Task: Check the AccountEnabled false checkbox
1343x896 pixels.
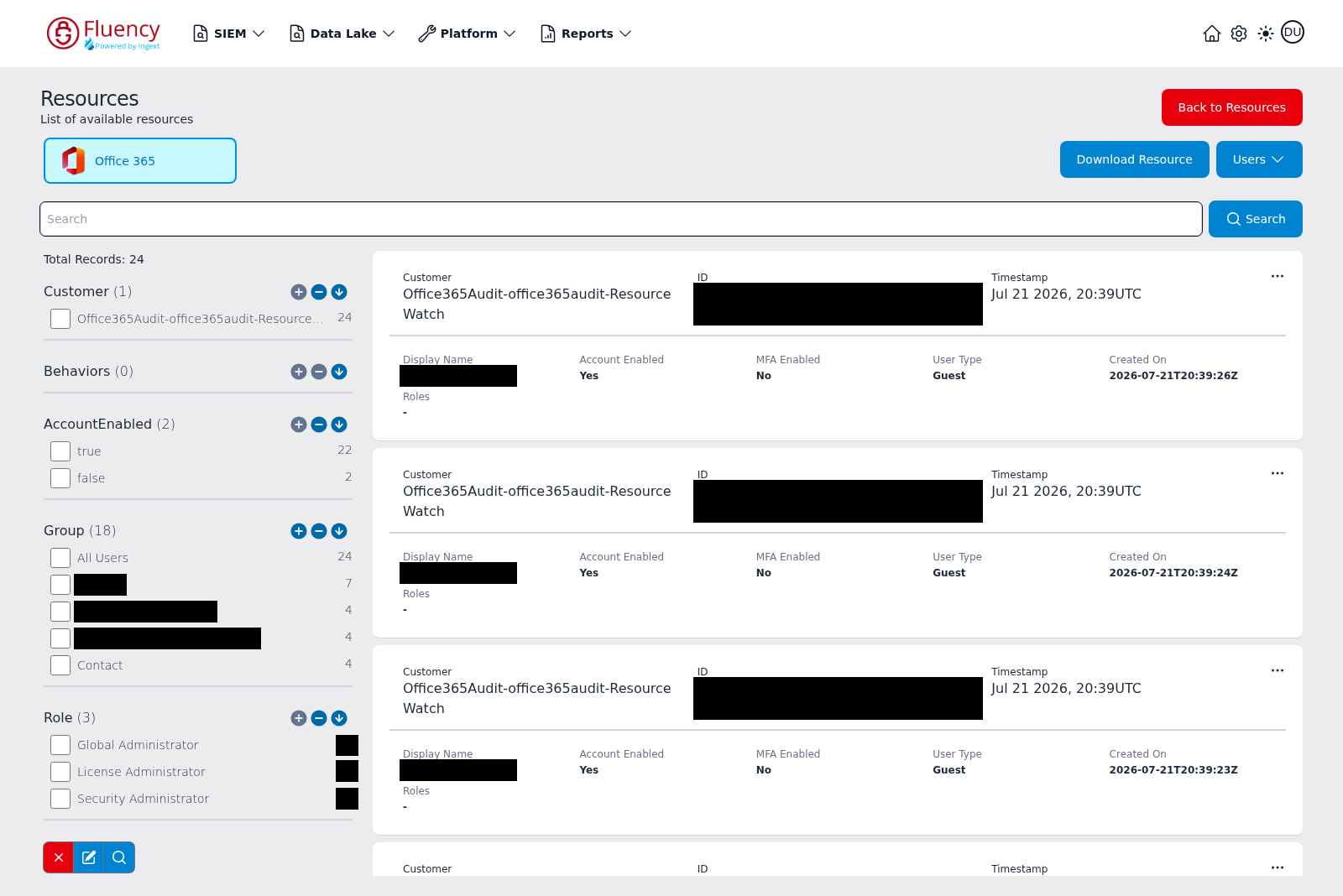Action: pyautogui.click(x=60, y=478)
